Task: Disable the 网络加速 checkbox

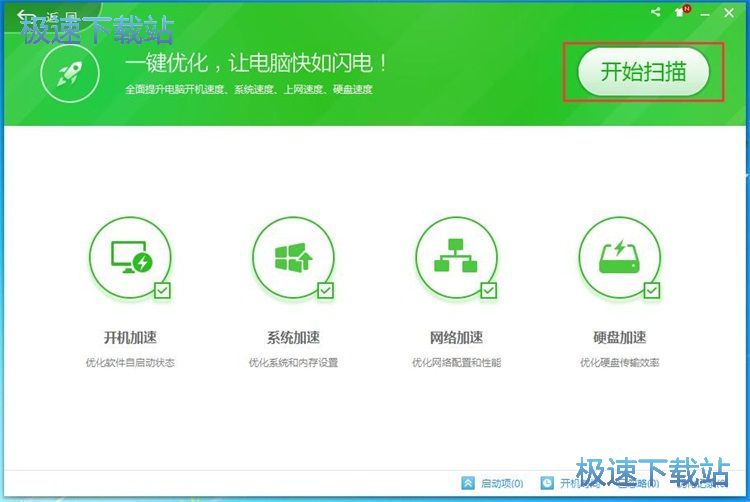Action: (488, 291)
